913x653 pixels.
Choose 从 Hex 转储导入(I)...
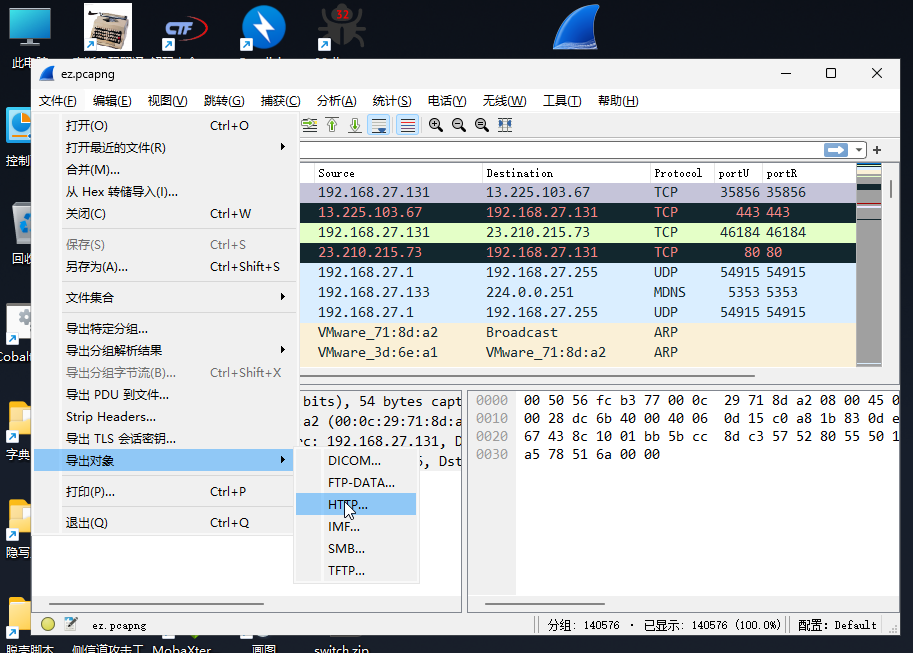coord(164,192)
